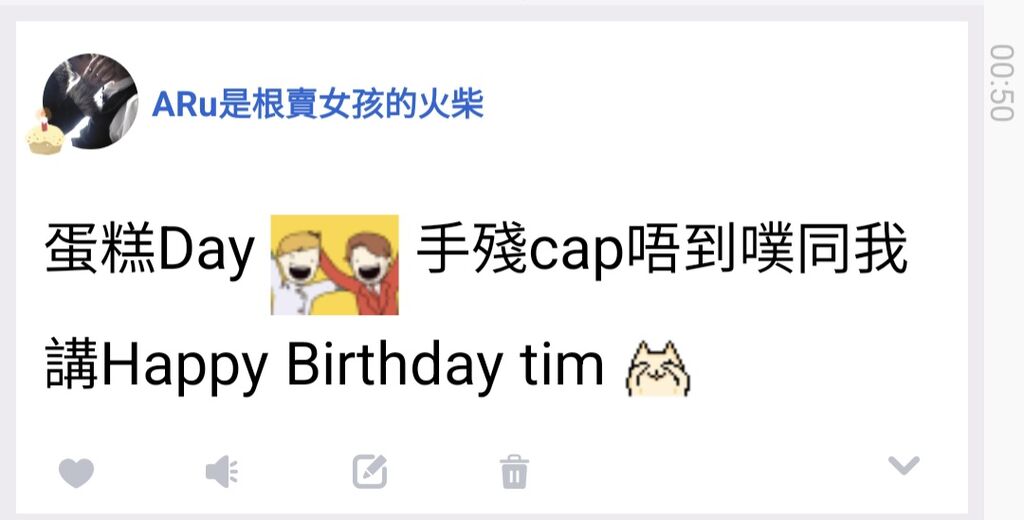This screenshot has height=520, width=1024.
Task: Delete the post with the trash icon
Action: click(515, 472)
